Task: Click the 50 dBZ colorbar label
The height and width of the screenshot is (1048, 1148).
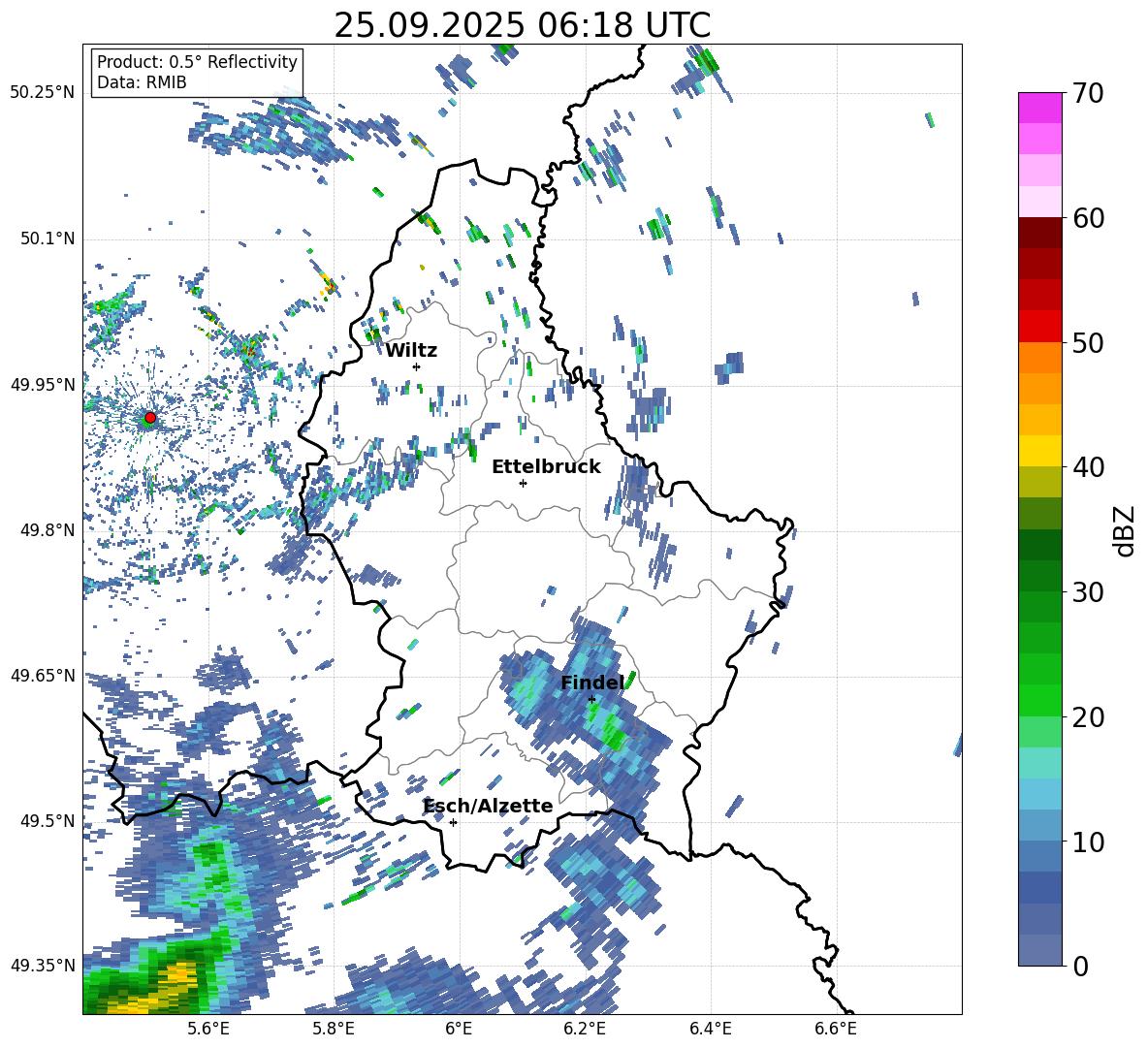Action: [x=1088, y=342]
